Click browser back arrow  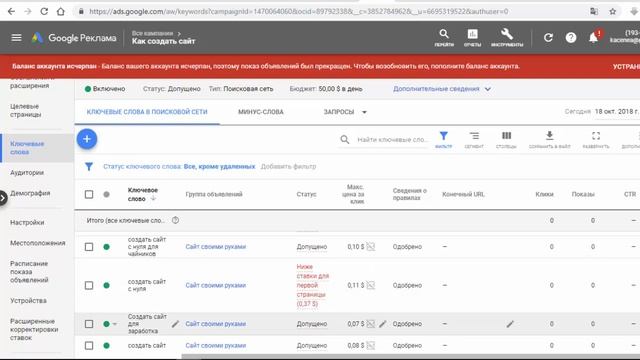pos(11,11)
